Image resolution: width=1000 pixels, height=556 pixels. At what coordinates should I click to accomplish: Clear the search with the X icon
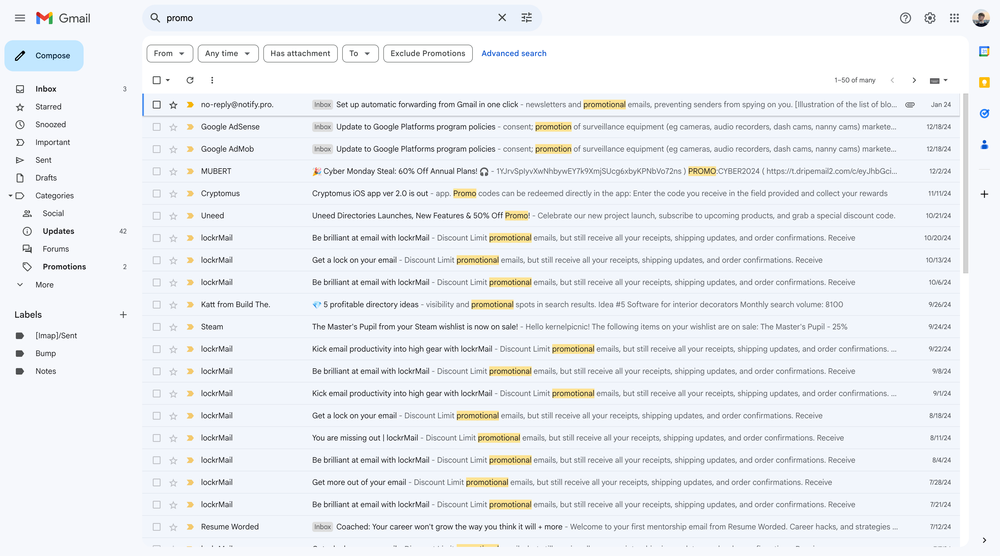(502, 18)
